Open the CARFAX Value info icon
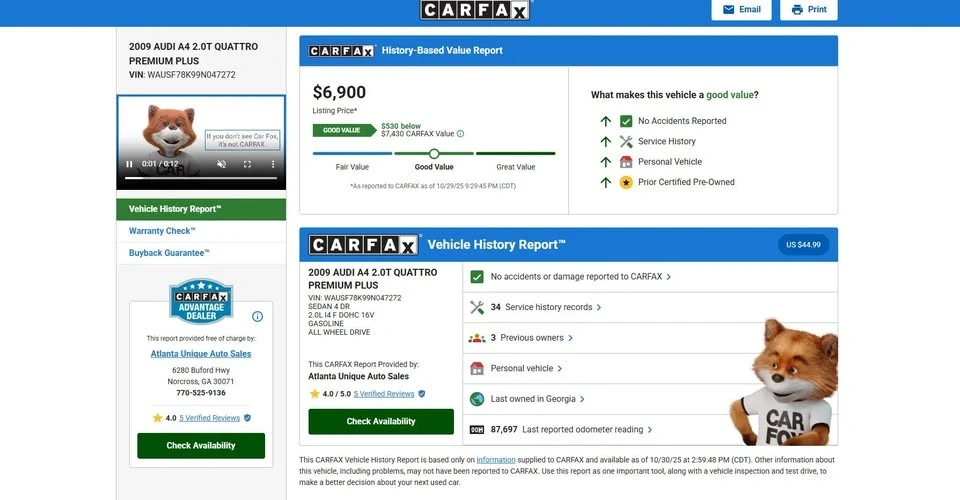960x500 pixels. [x=460, y=133]
